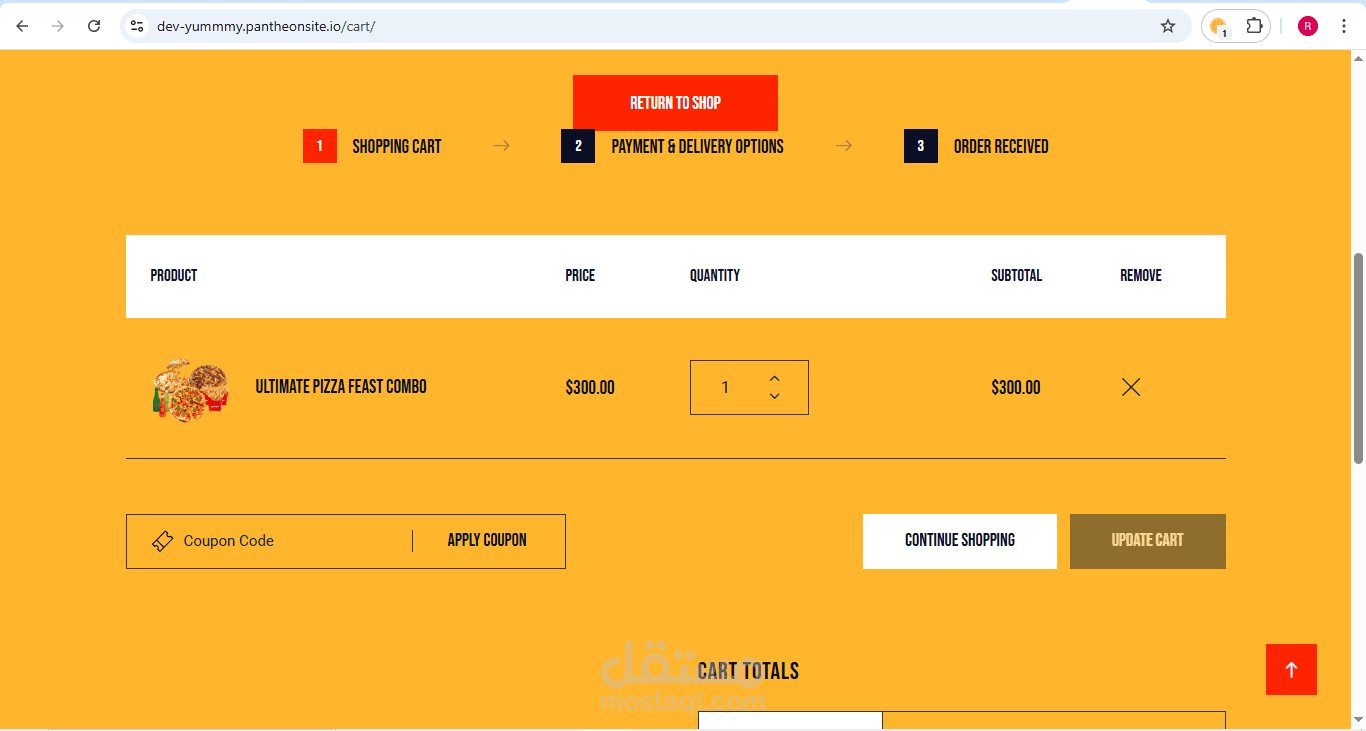Open the Chrome three-dot menu
The height and width of the screenshot is (731, 1366).
click(1344, 26)
